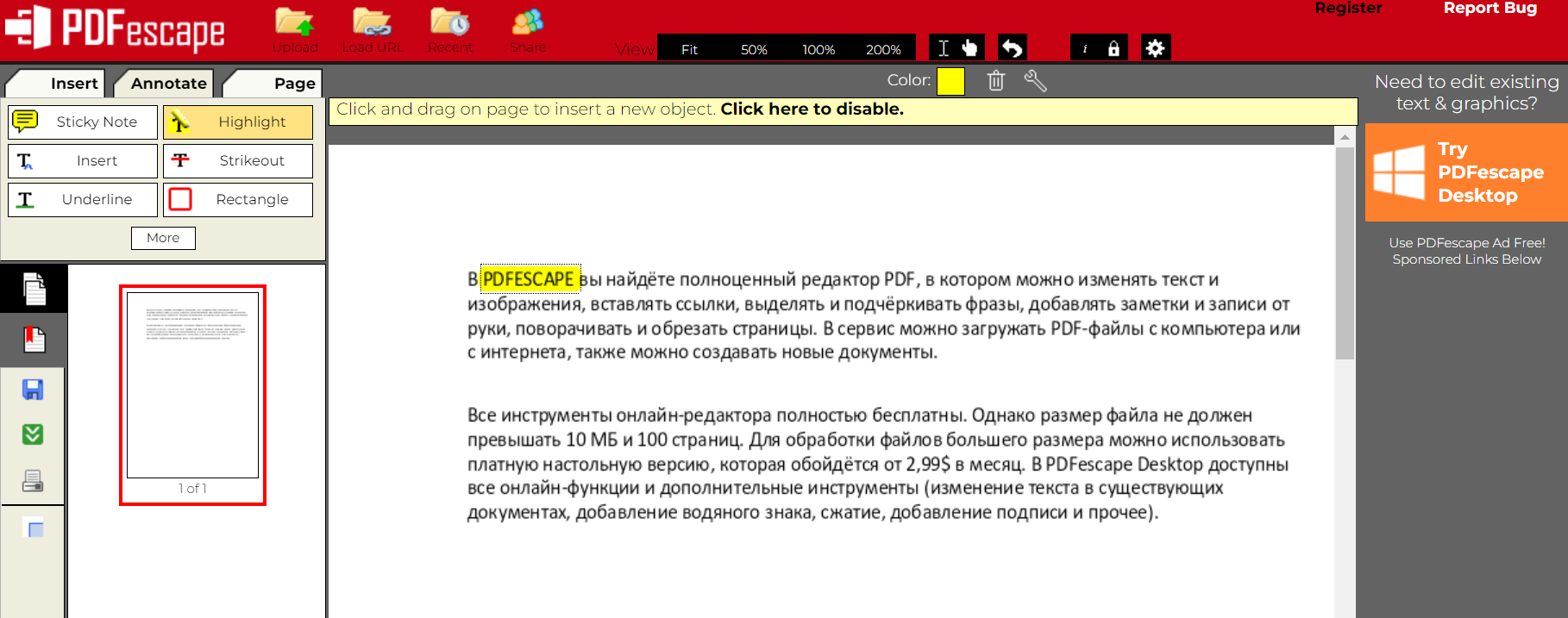Select the Rectangle annotation tool
The image size is (1568, 618).
tap(238, 200)
